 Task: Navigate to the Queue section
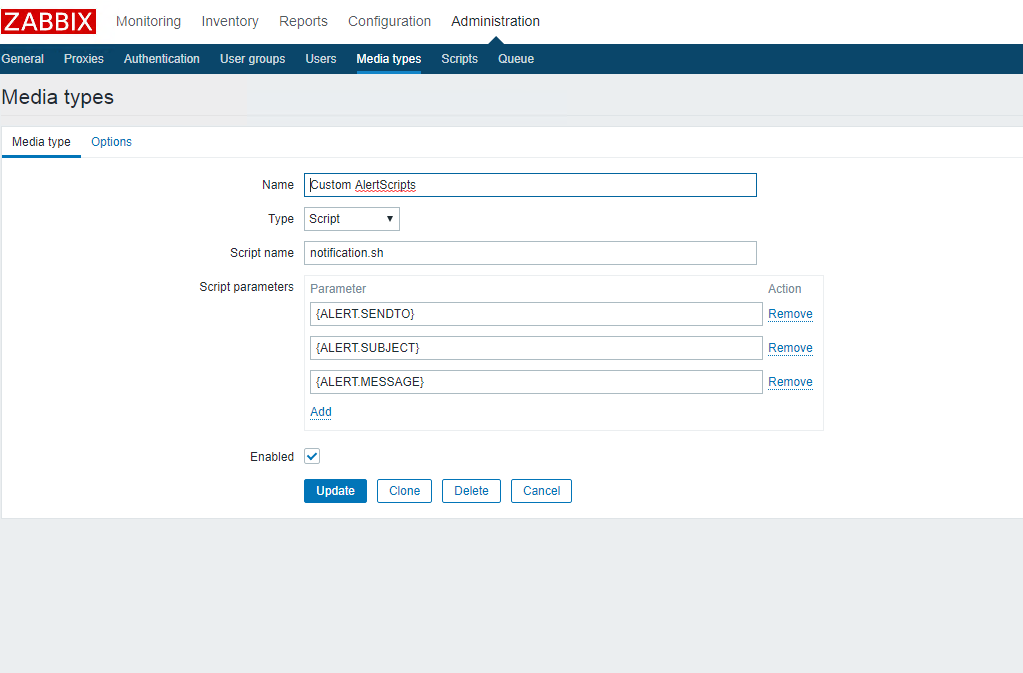pyautogui.click(x=516, y=59)
